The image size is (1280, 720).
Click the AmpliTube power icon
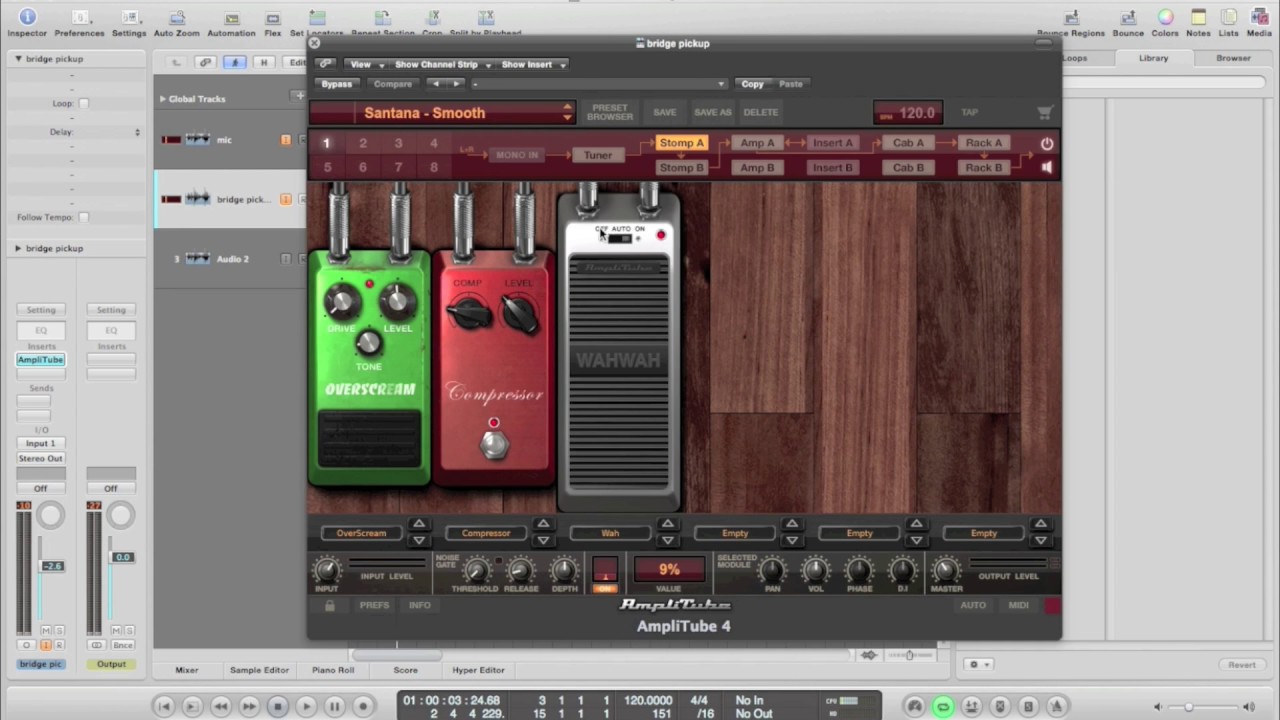[x=1047, y=143]
